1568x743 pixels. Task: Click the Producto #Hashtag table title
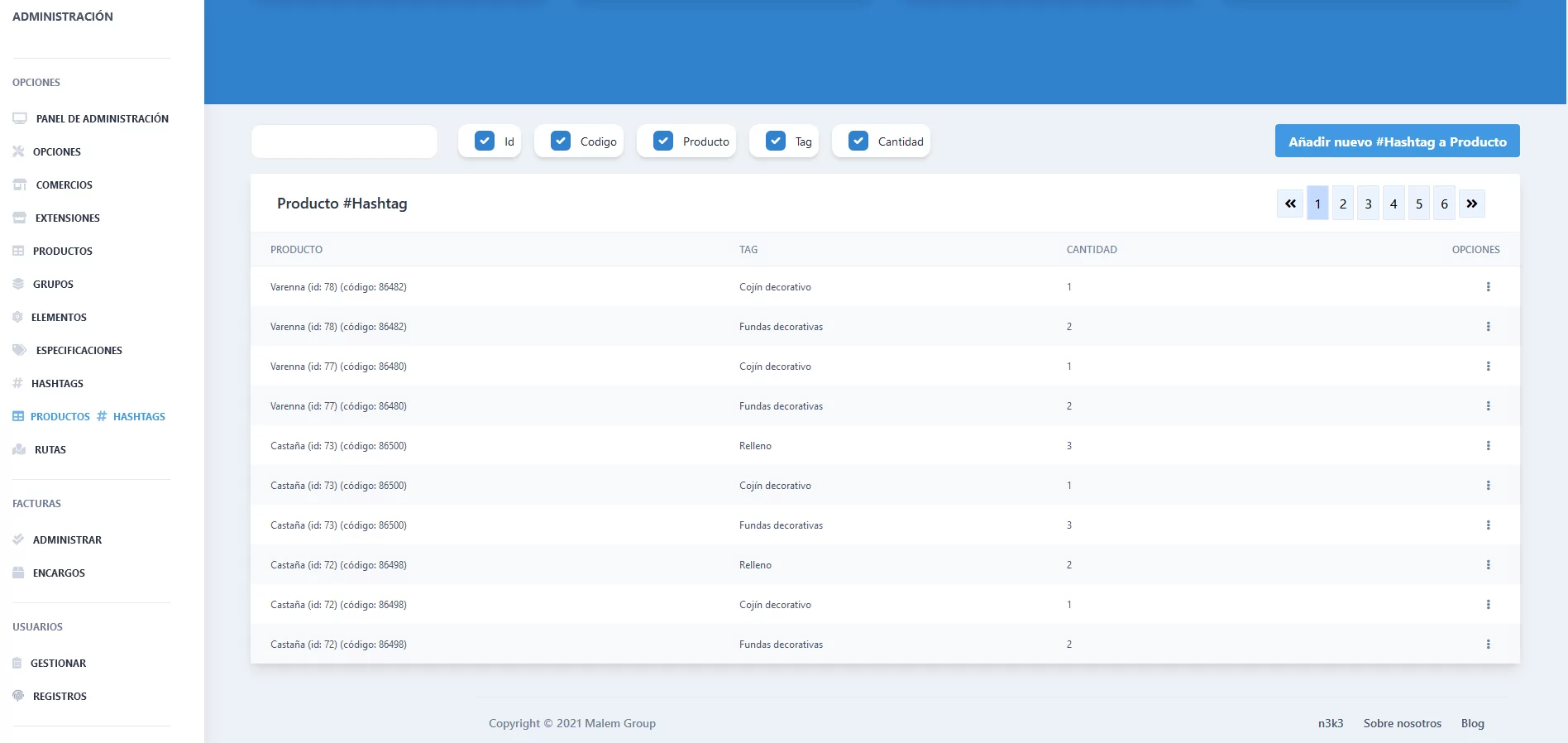pos(342,203)
